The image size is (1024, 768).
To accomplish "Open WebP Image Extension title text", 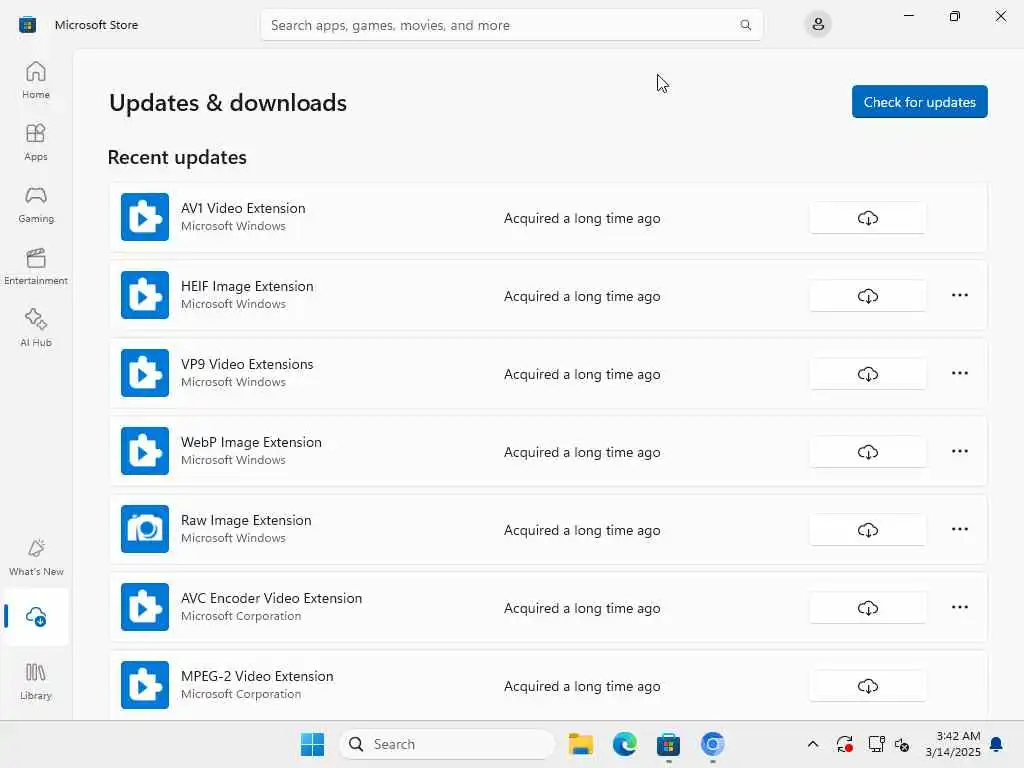I will tap(251, 442).
